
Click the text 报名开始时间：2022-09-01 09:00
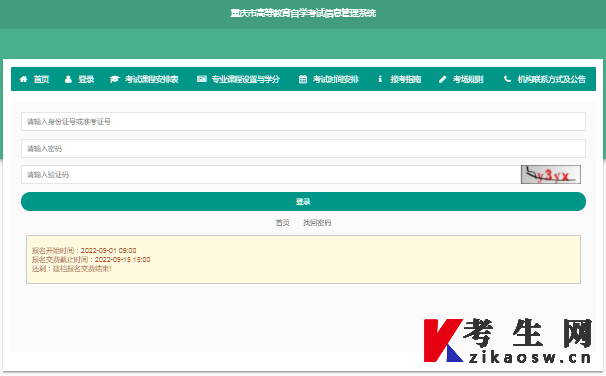pos(84,250)
